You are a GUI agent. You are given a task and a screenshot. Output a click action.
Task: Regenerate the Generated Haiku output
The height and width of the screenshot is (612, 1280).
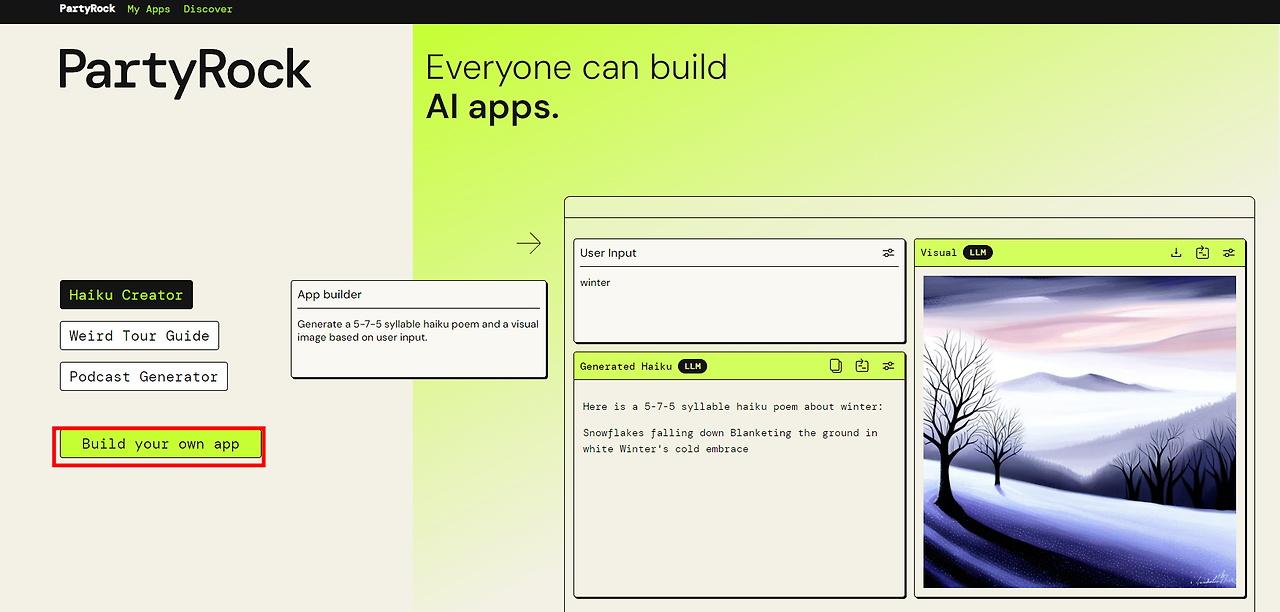(x=862, y=366)
